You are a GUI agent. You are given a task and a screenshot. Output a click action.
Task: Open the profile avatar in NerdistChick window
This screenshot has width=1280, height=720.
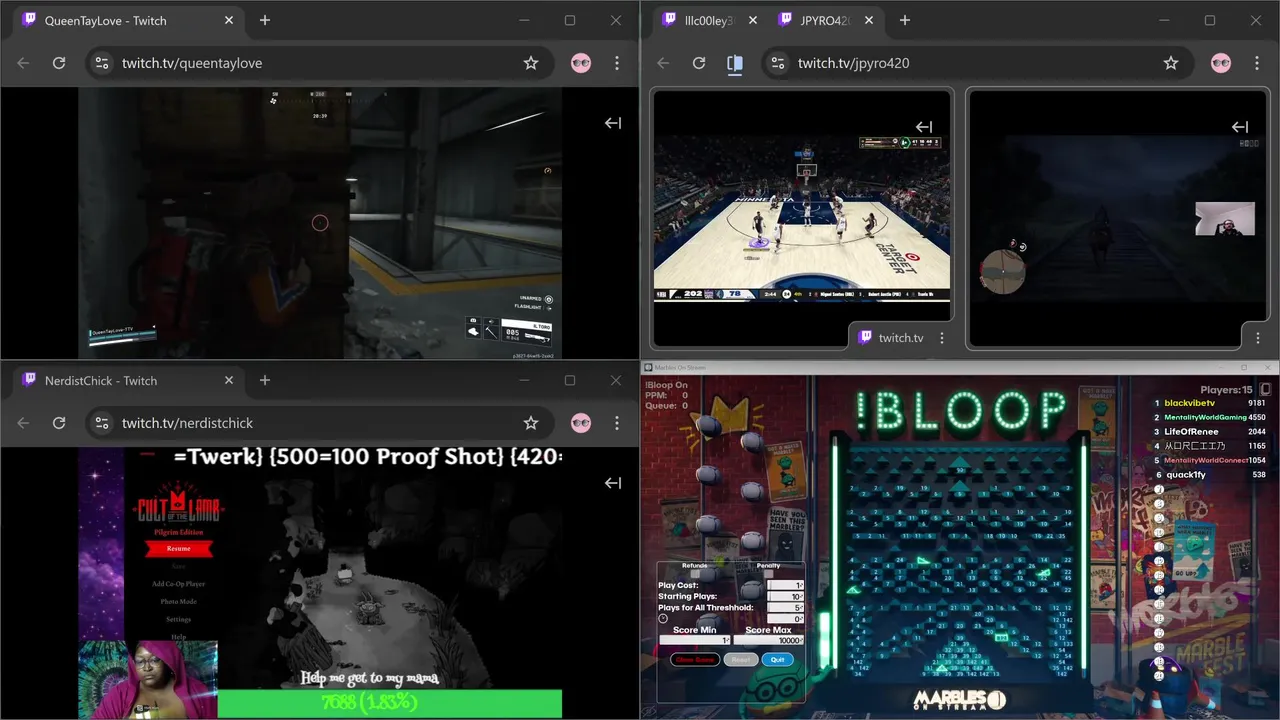(x=581, y=423)
